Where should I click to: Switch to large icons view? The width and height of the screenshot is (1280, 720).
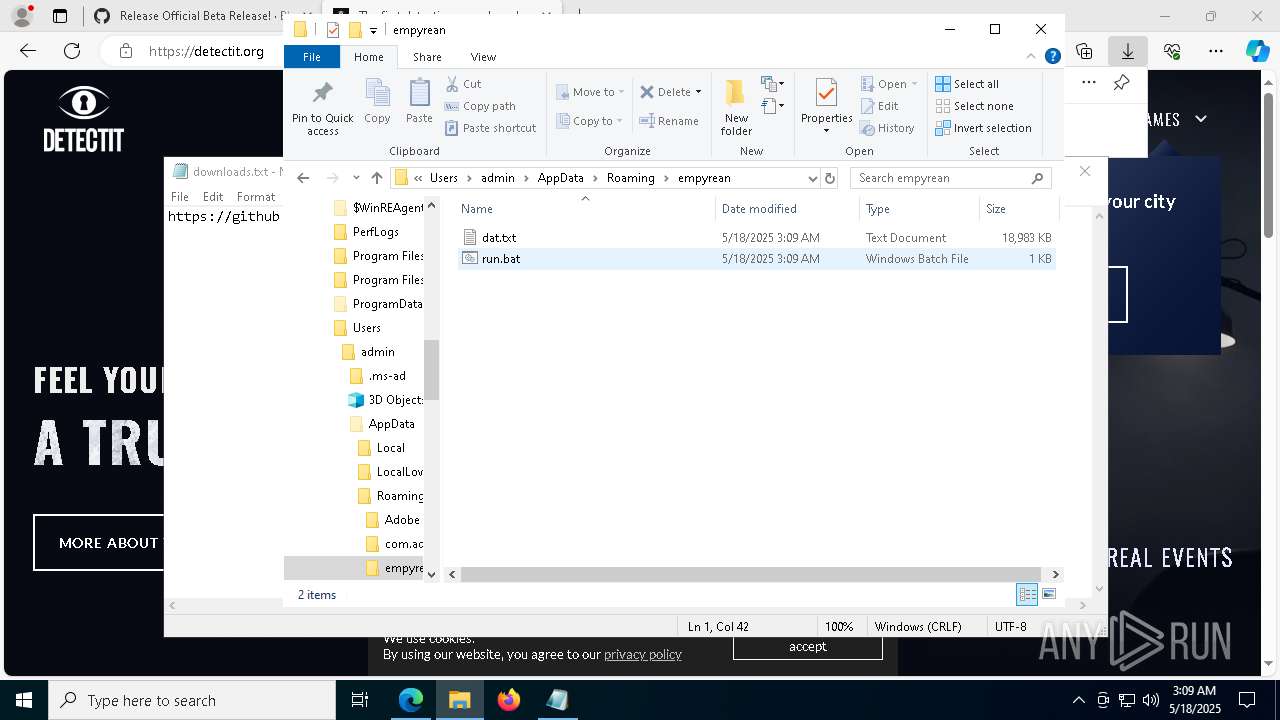coord(1049,594)
